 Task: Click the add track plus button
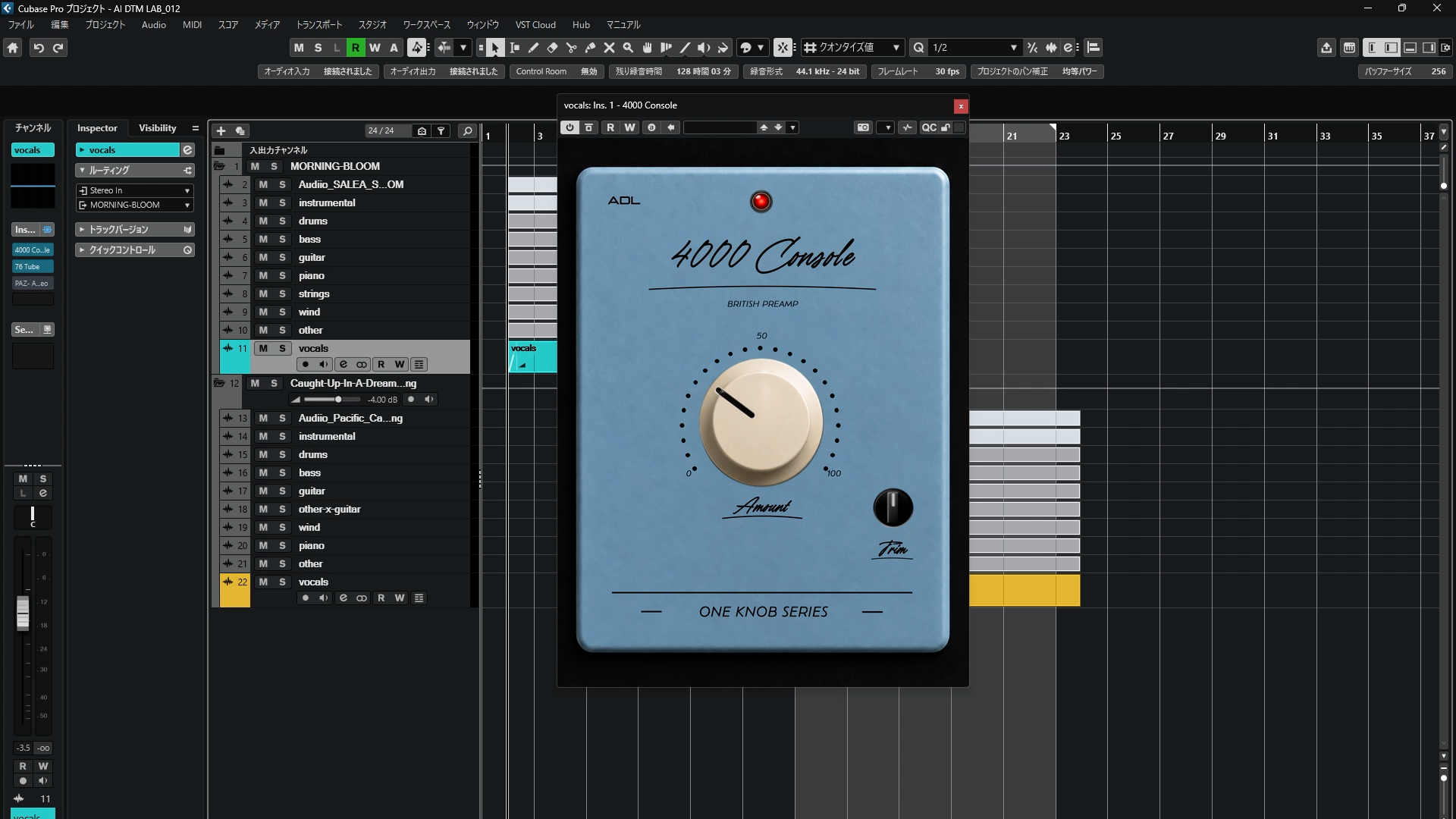pos(221,131)
